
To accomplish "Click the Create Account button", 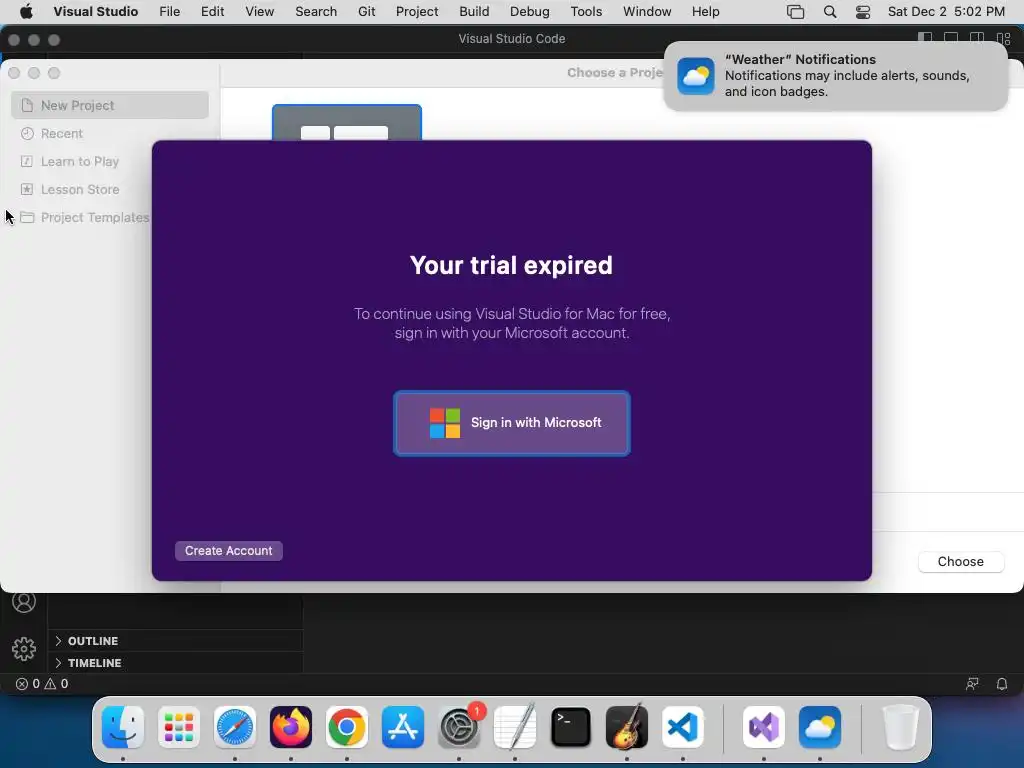I will pyautogui.click(x=229, y=551).
